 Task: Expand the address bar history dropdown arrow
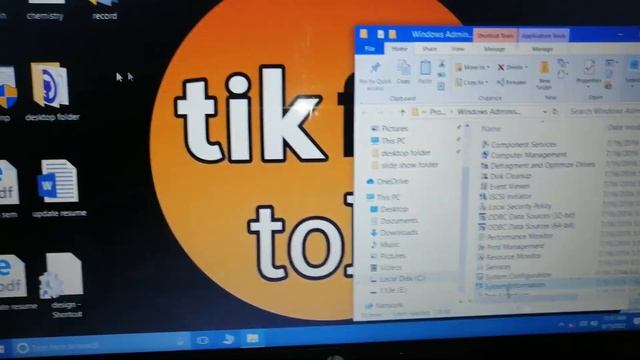[x=545, y=111]
